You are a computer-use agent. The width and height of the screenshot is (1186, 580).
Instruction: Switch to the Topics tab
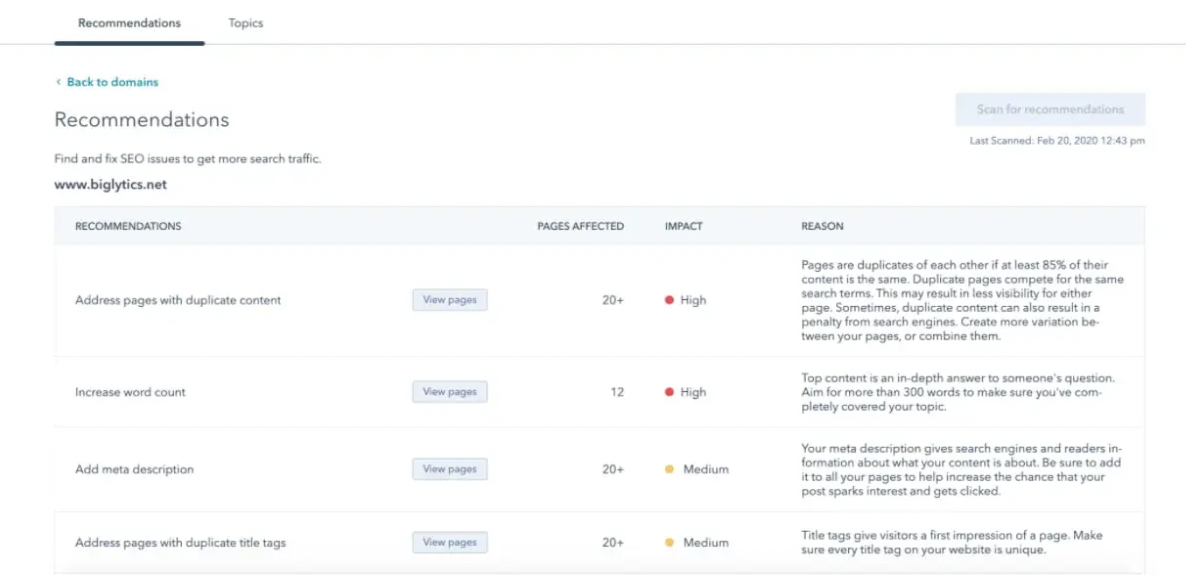[245, 23]
